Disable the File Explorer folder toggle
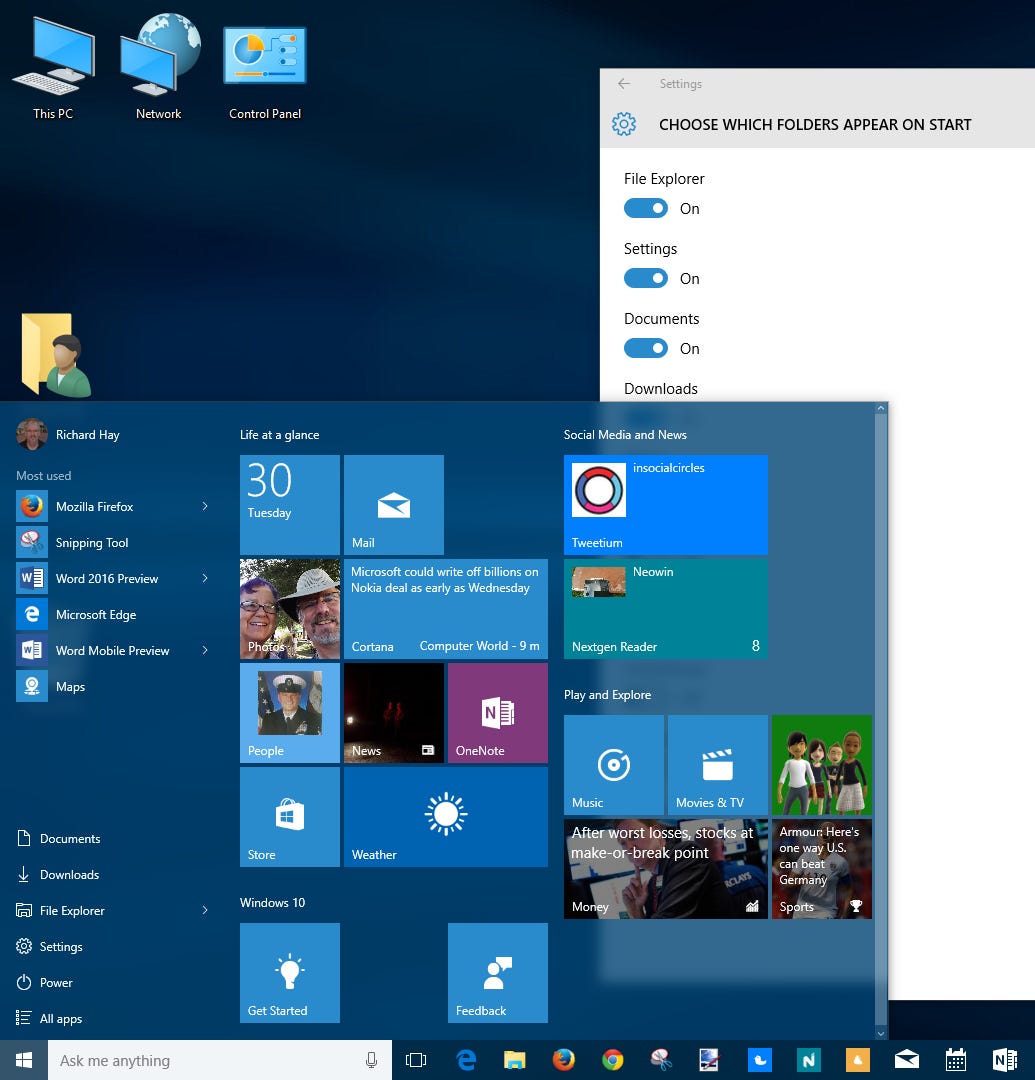The height and width of the screenshot is (1080, 1035). click(646, 208)
